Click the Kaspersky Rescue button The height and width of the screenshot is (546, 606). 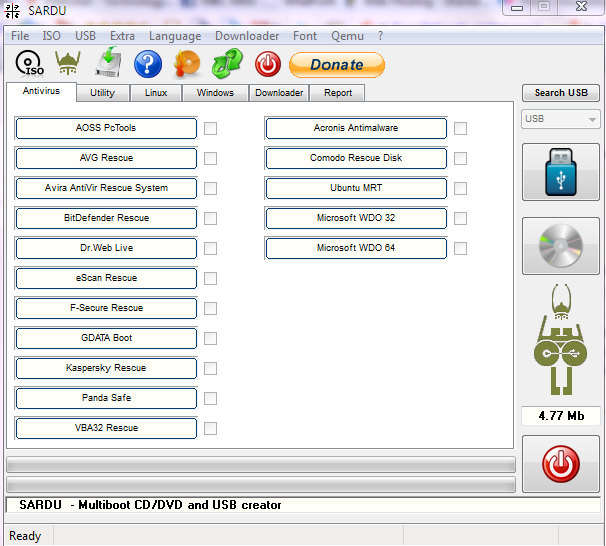coord(106,368)
